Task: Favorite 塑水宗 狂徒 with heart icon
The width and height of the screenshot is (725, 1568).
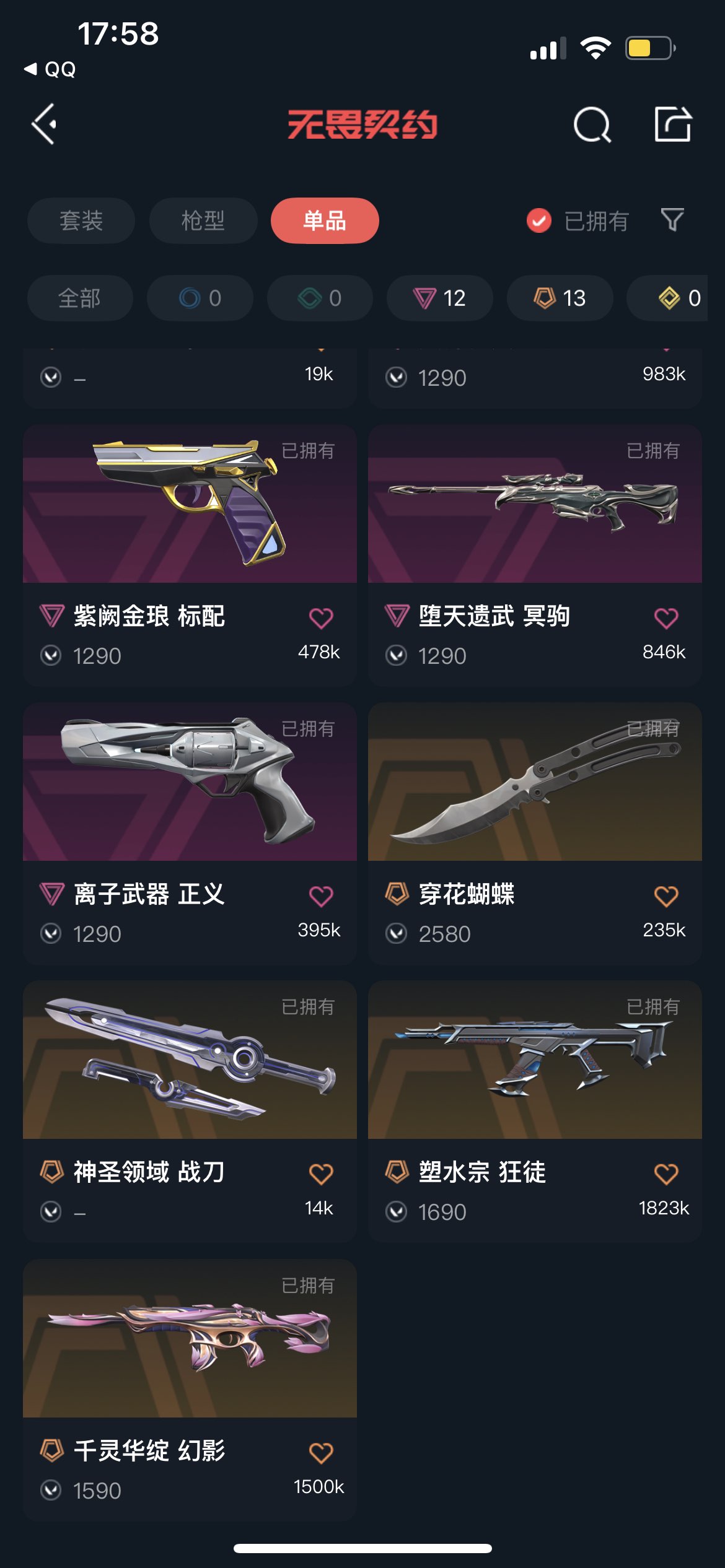Action: 666,1174
